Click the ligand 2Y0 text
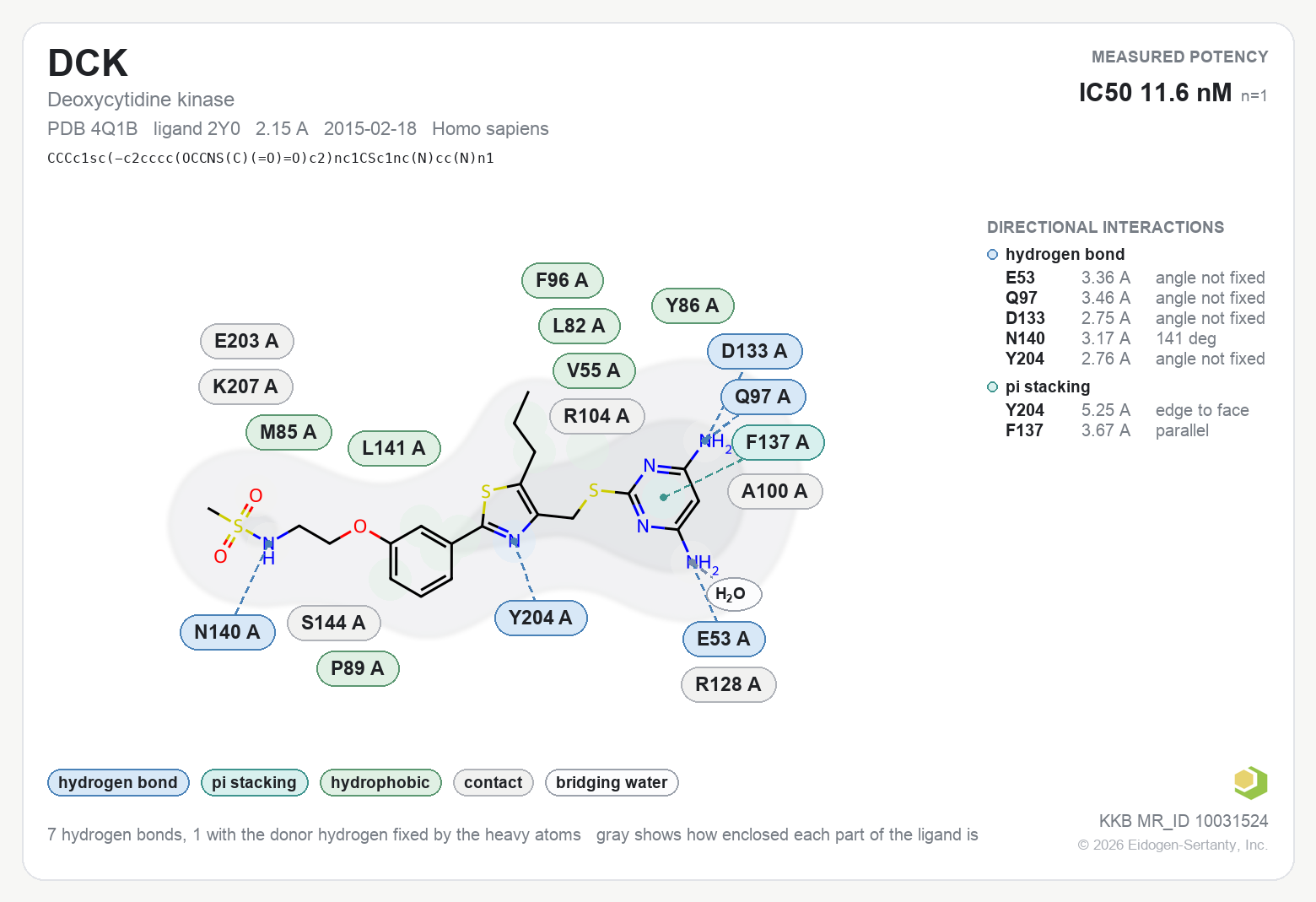Screen dimensions: 1316x902 point(197,128)
